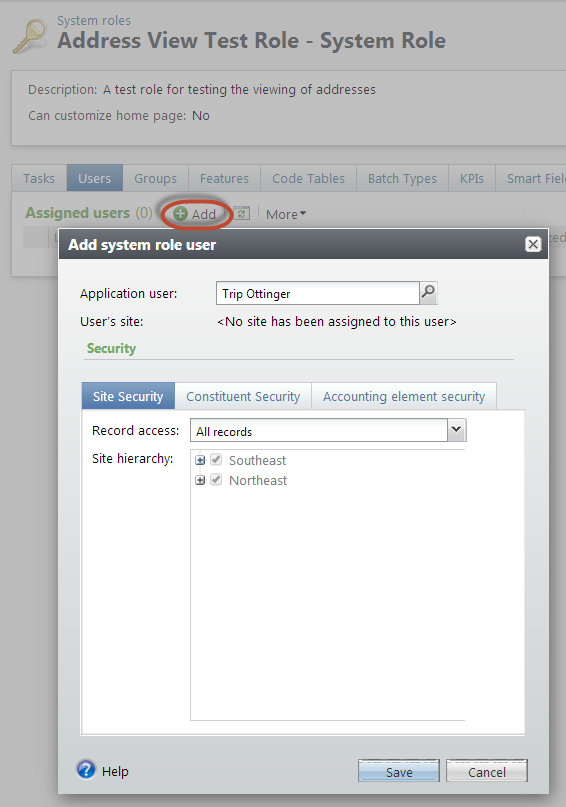Switch to Accounting element security tab
The image size is (566, 807).
404,396
